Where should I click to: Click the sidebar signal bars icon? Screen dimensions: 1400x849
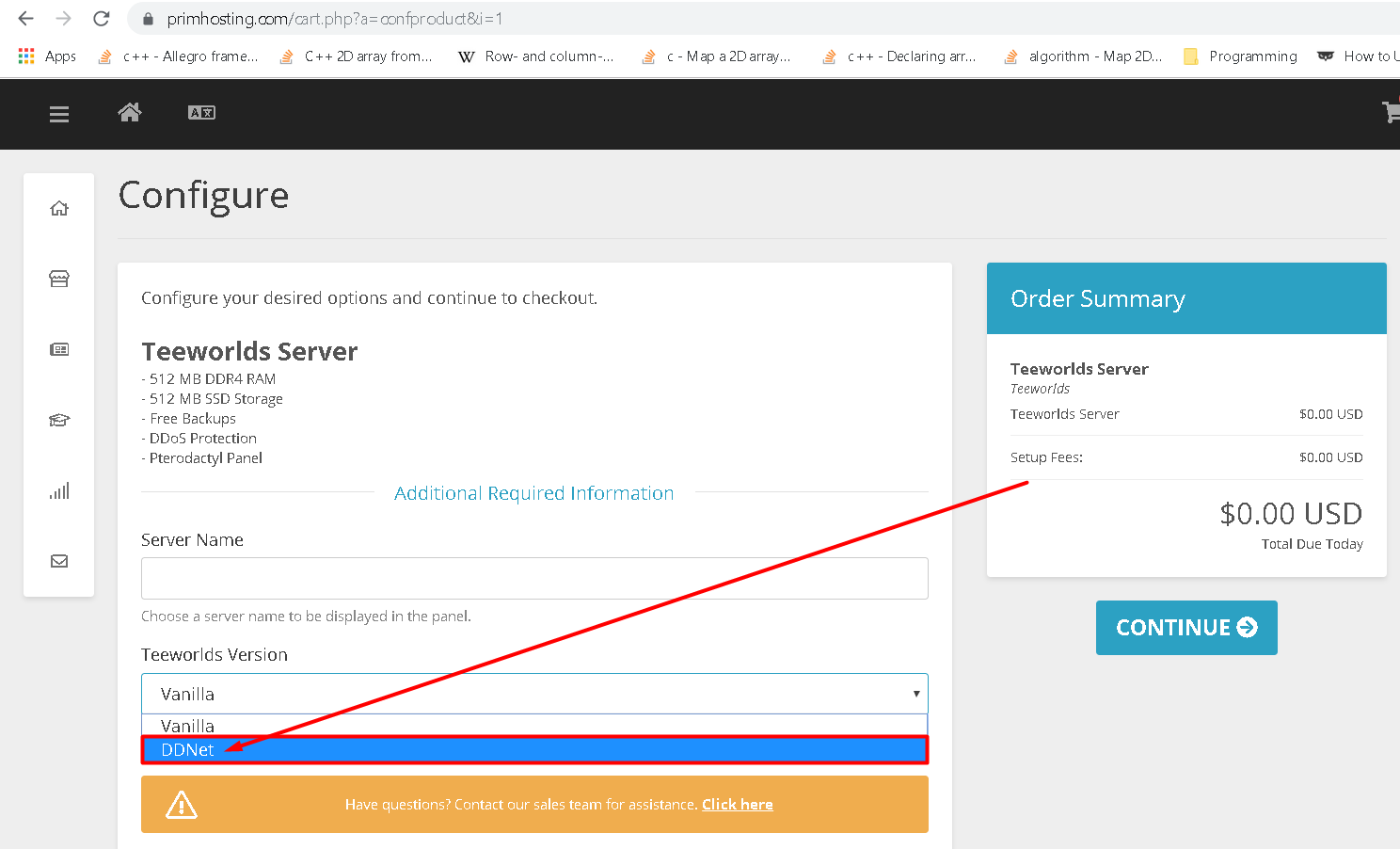[x=59, y=490]
